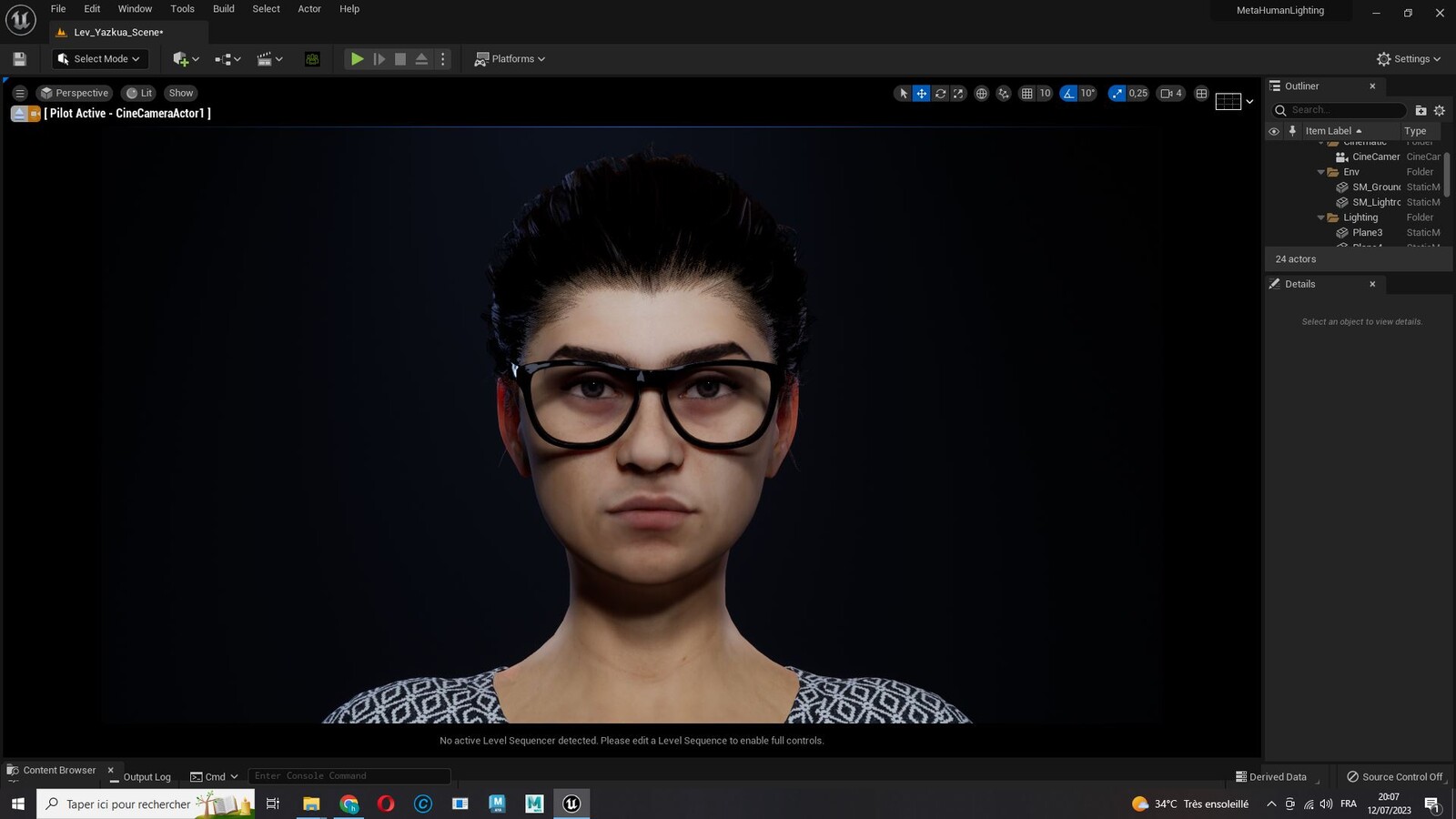Create new folder in the Outliner
Image resolution: width=1456 pixels, height=819 pixels.
coord(1421,110)
